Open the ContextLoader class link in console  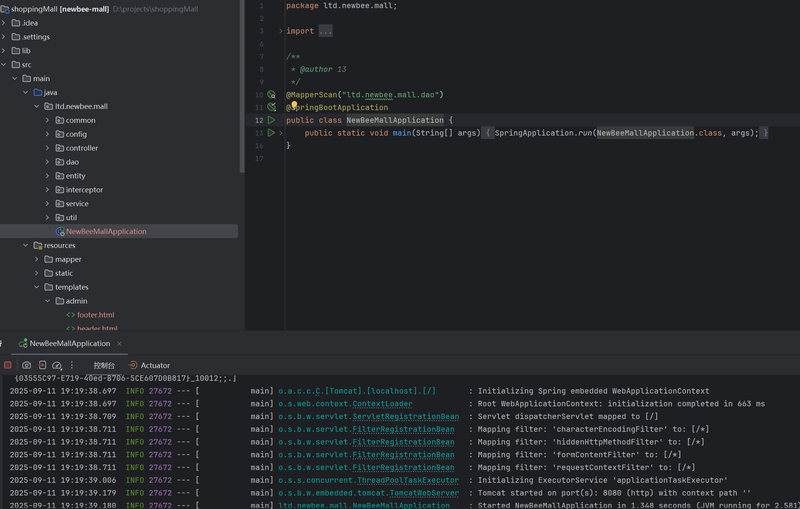(382, 404)
